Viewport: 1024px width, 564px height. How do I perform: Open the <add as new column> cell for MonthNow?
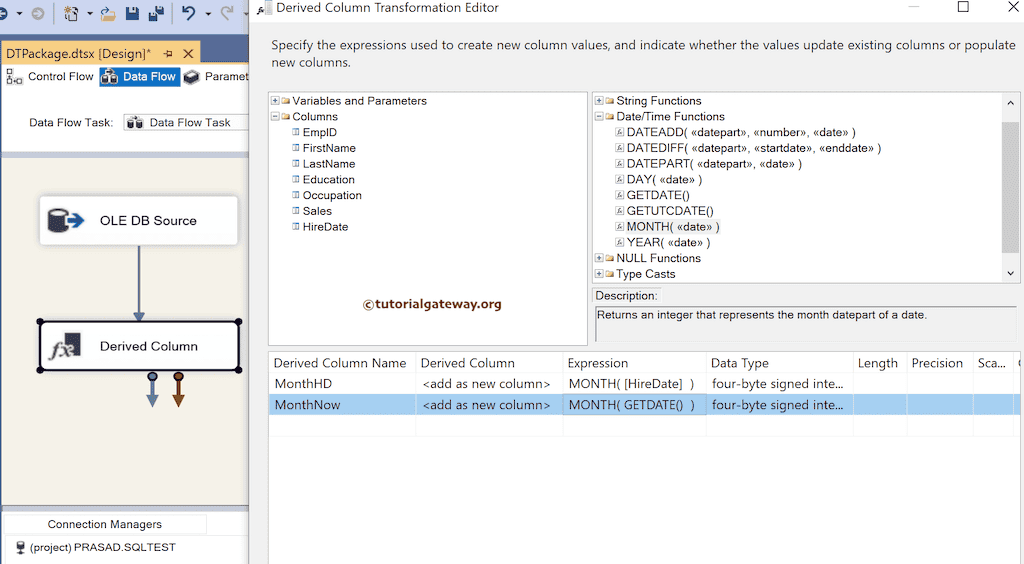pos(489,405)
